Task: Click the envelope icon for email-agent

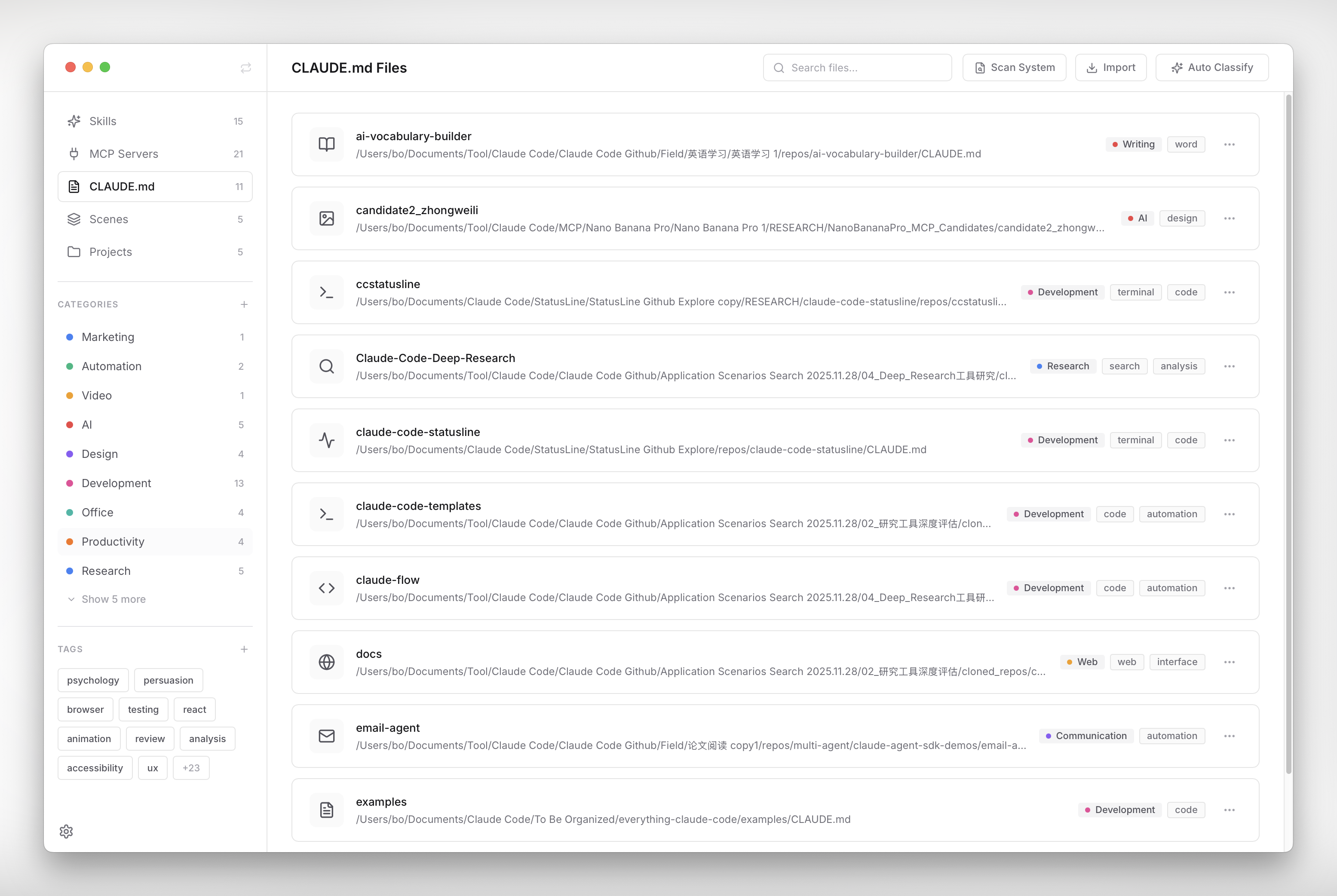Action: pyautogui.click(x=326, y=736)
